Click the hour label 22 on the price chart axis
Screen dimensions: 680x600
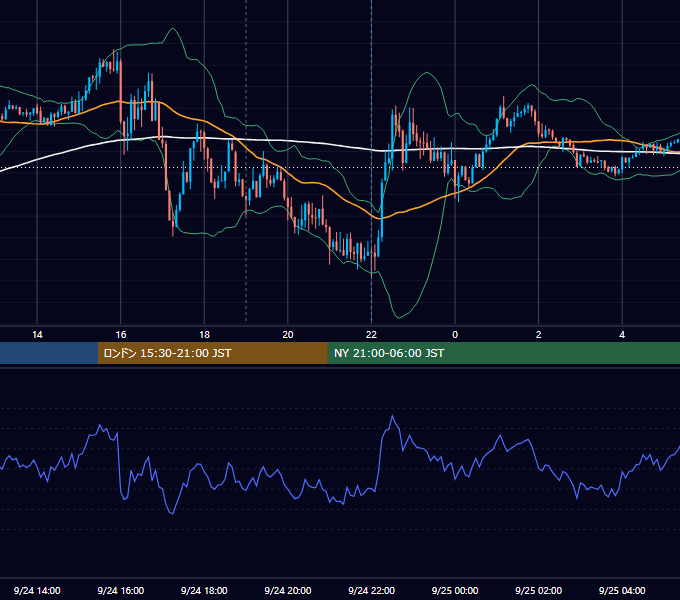tap(372, 335)
